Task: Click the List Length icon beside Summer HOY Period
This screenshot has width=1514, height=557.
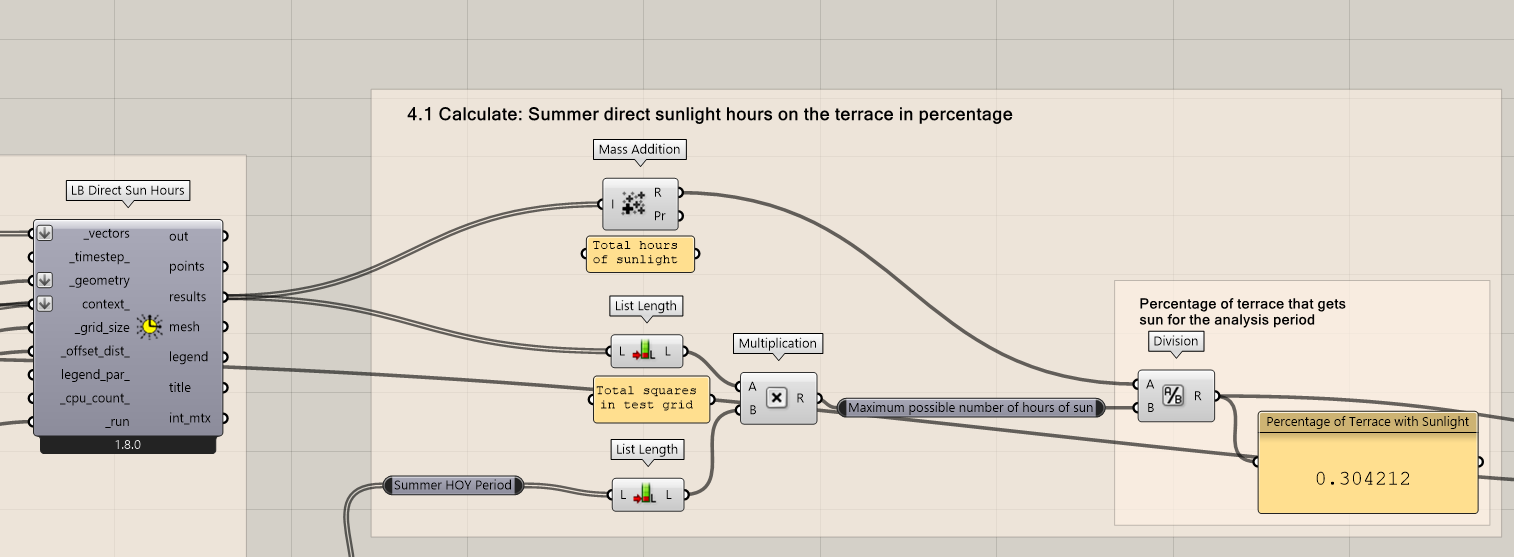Action: [x=646, y=493]
